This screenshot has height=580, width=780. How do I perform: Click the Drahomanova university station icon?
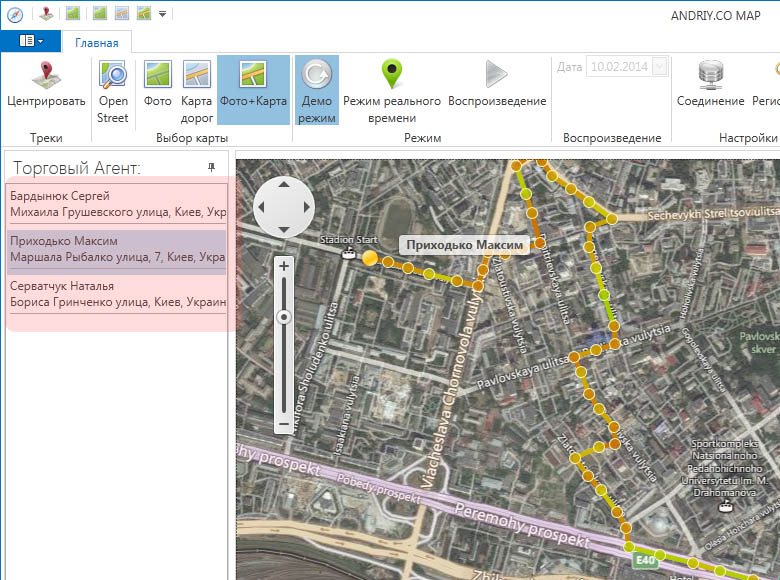tap(726, 507)
